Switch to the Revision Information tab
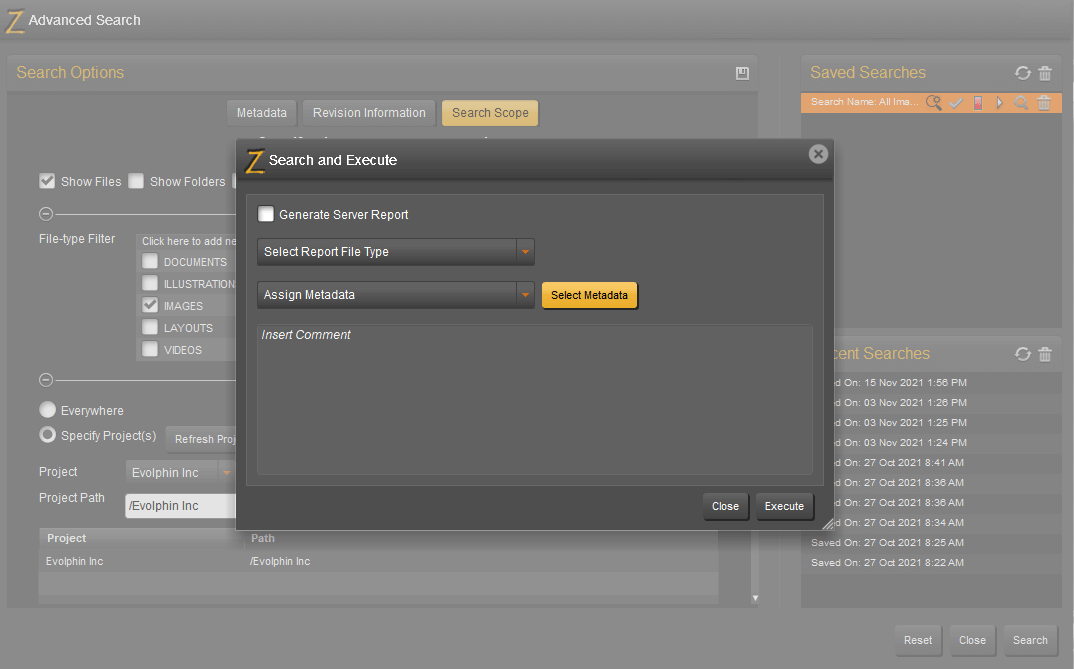 (x=368, y=112)
